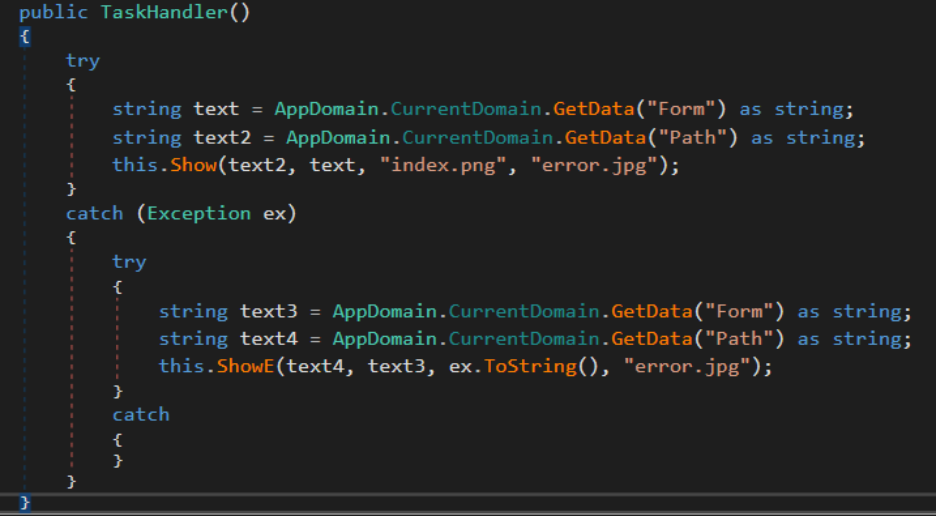This screenshot has height=516, width=936.
Task: Click the nested try keyword inside catch
Action: point(129,261)
